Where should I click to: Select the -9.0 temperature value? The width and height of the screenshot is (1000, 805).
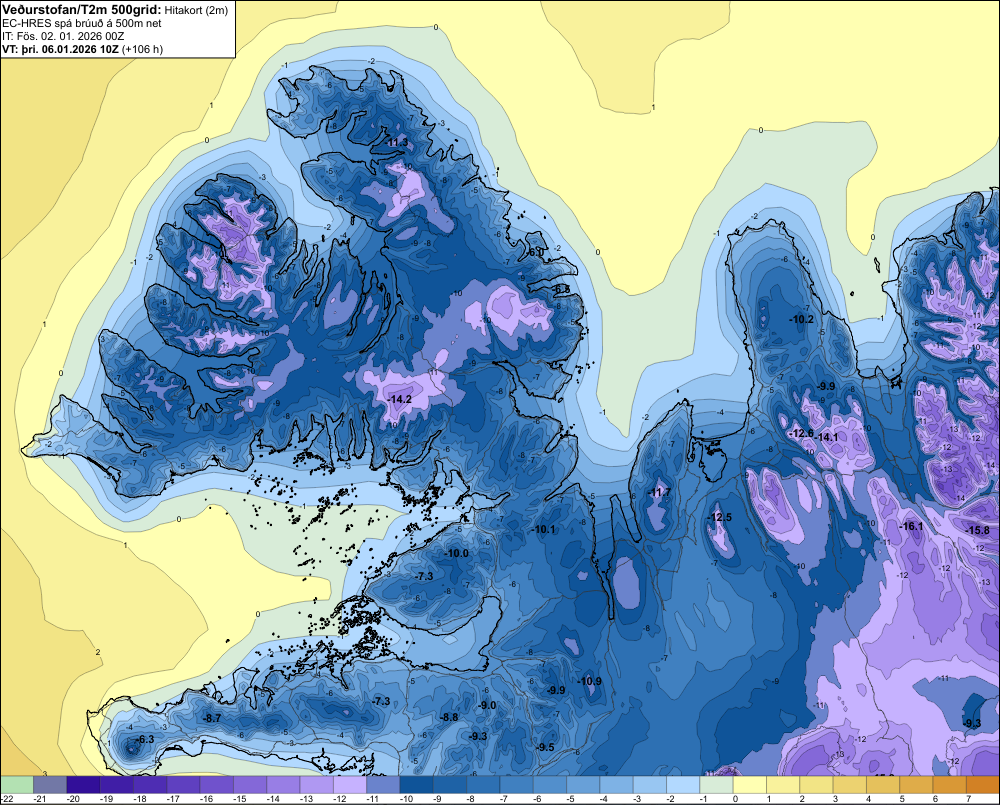coord(487,705)
